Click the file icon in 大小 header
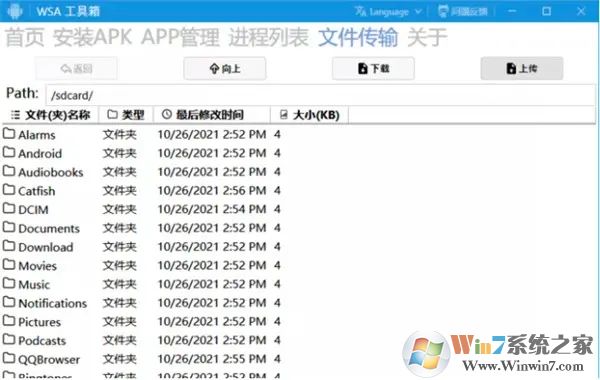Image resolution: width=600 pixels, height=380 pixels. tap(284, 114)
